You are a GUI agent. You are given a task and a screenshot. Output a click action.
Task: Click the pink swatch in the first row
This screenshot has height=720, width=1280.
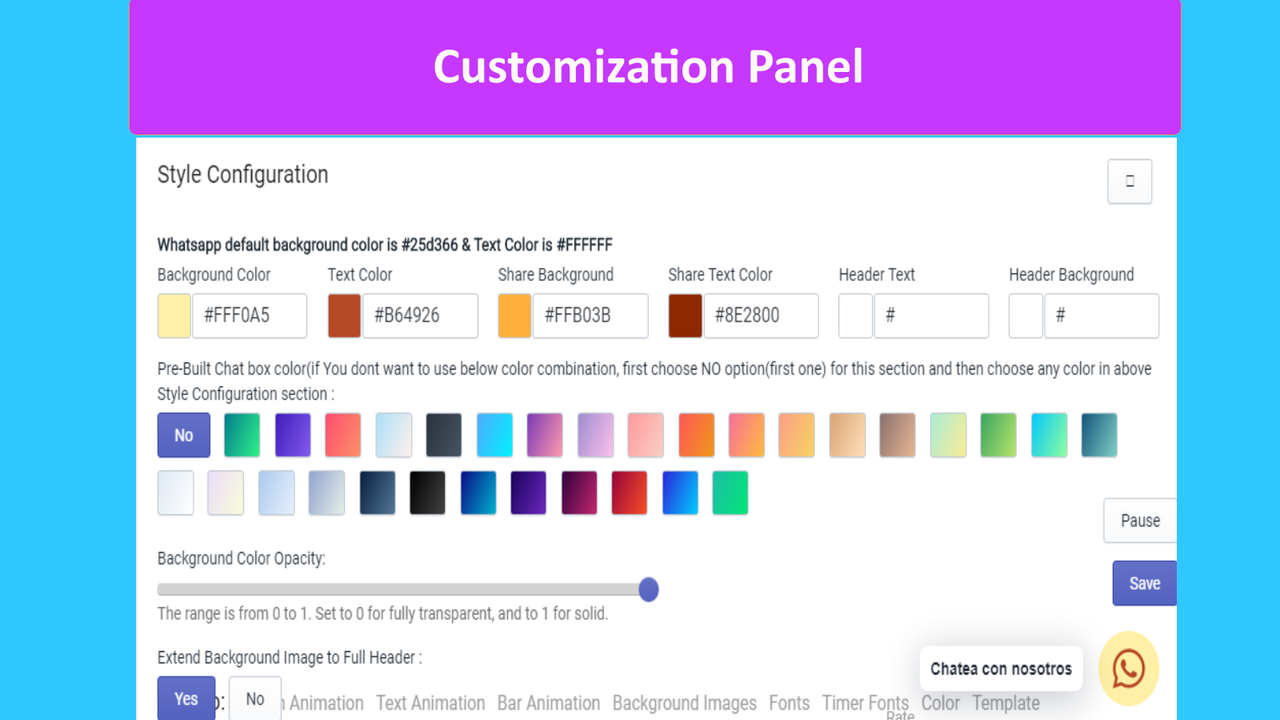pos(645,435)
